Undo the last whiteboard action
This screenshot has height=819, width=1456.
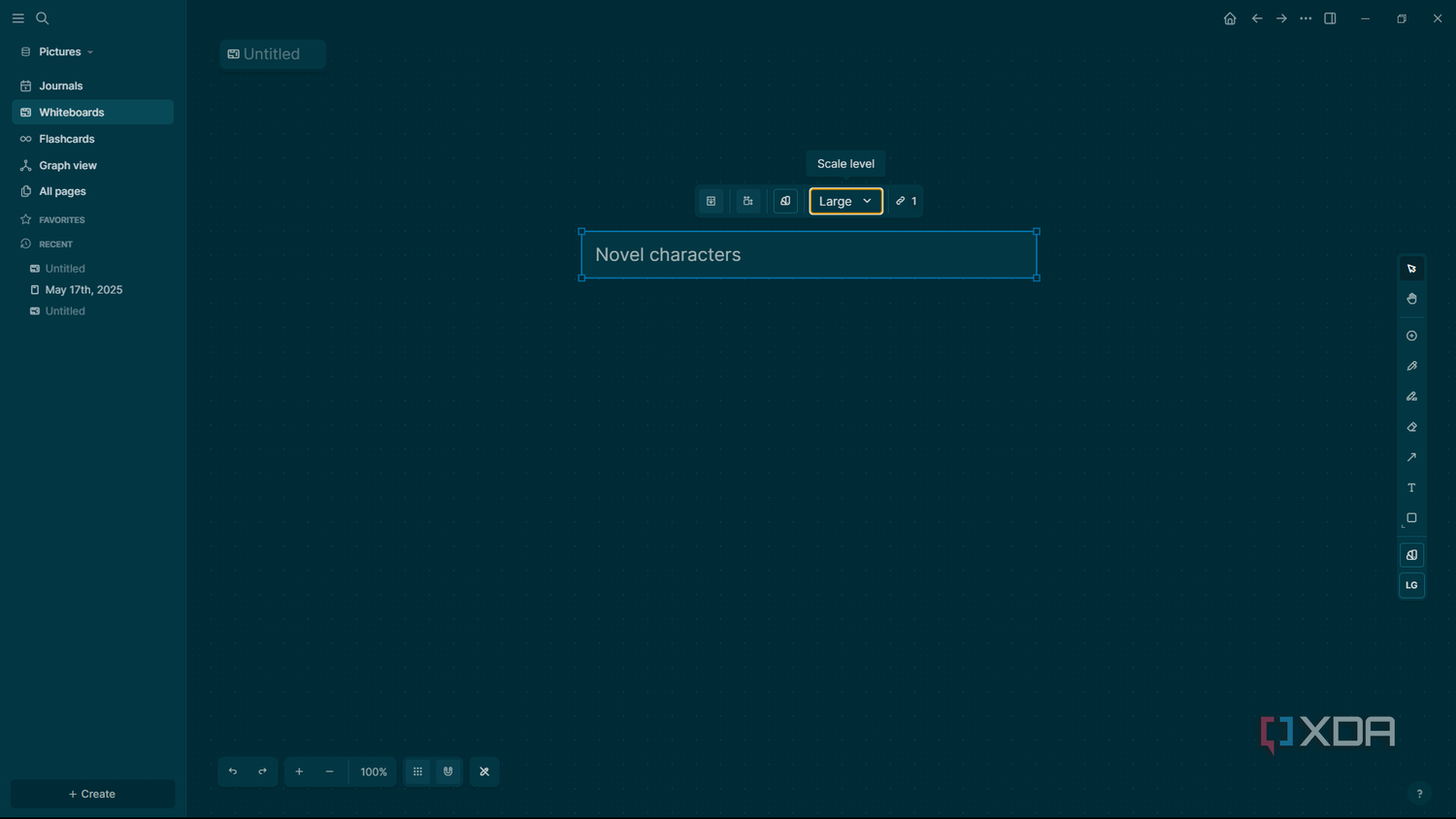point(233,771)
